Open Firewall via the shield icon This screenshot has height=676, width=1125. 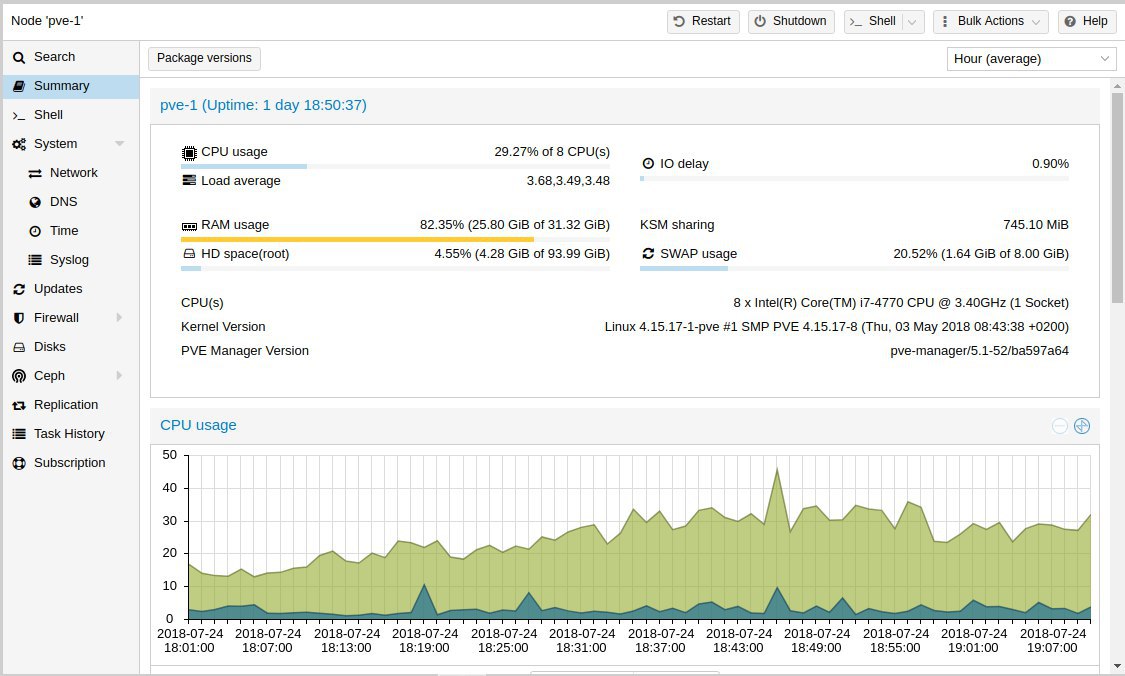(19, 318)
